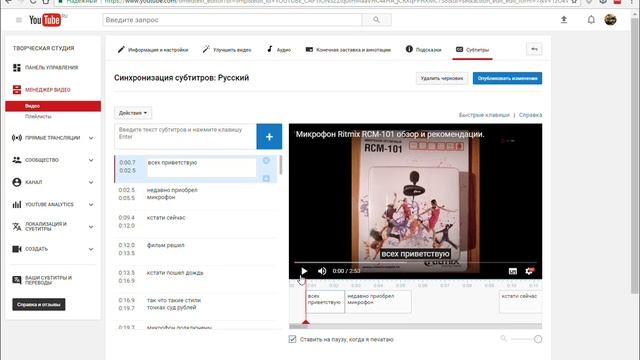Open the YouTube hamburger guide menu
This screenshot has width=640, height=360.
click(x=19, y=20)
